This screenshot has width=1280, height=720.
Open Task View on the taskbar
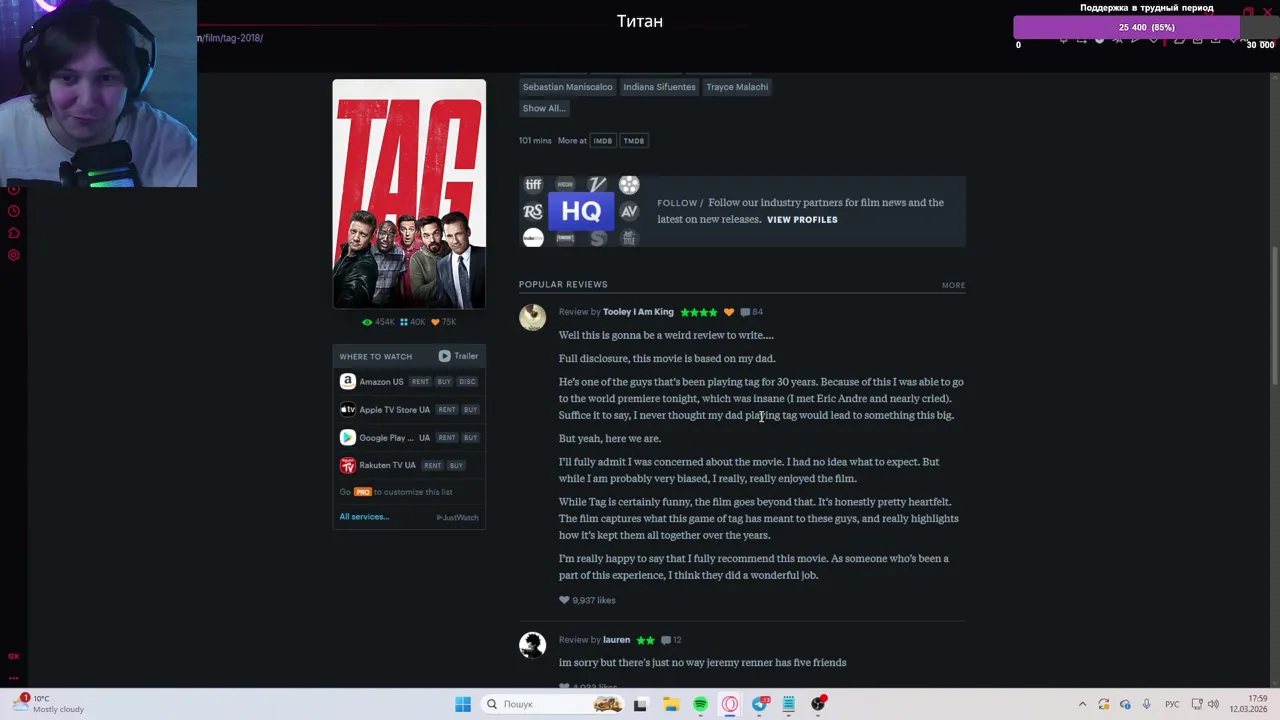(640, 704)
